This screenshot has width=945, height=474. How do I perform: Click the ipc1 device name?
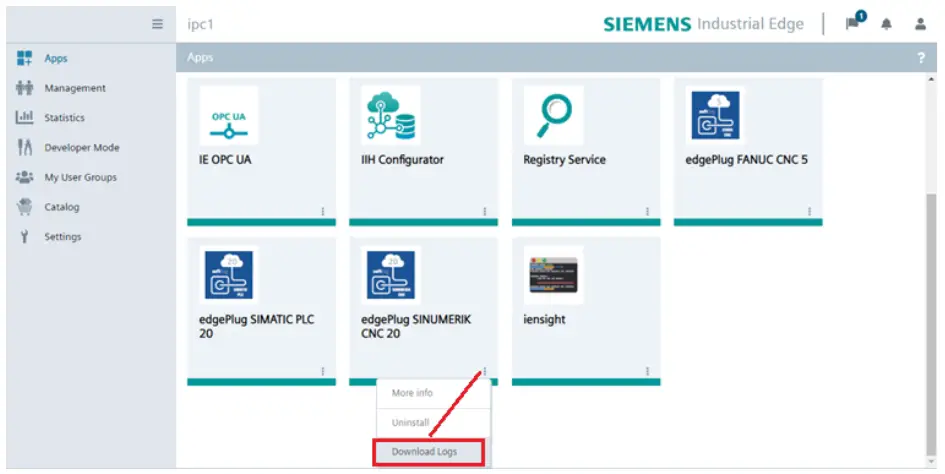(200, 25)
